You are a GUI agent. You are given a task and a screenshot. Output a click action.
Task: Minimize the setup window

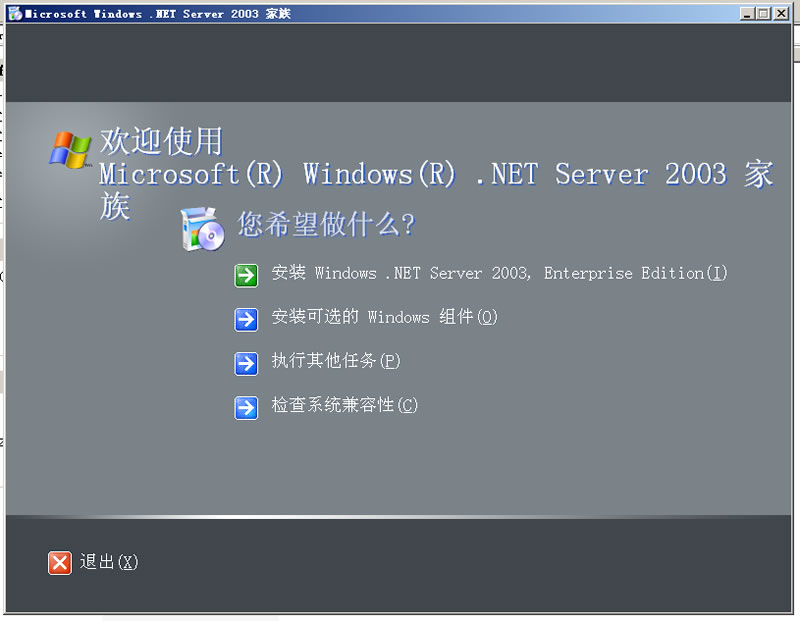click(x=747, y=14)
